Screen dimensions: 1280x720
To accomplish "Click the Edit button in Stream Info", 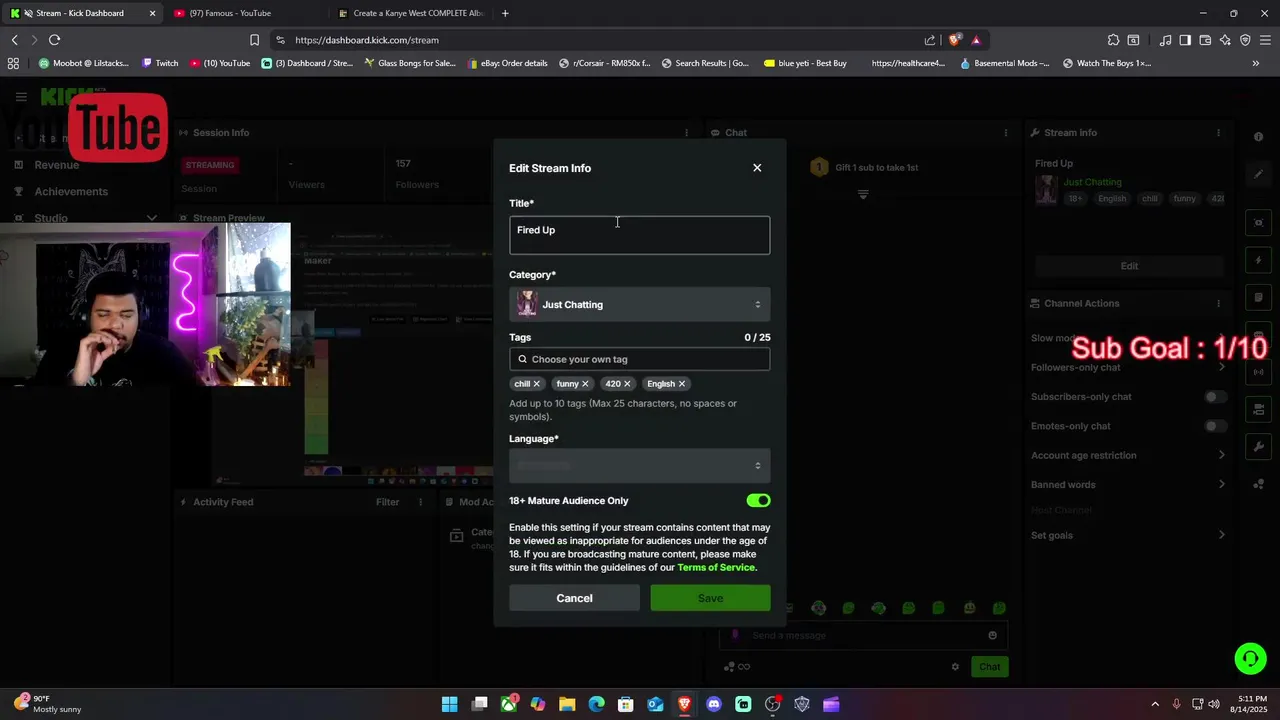I will (1129, 266).
